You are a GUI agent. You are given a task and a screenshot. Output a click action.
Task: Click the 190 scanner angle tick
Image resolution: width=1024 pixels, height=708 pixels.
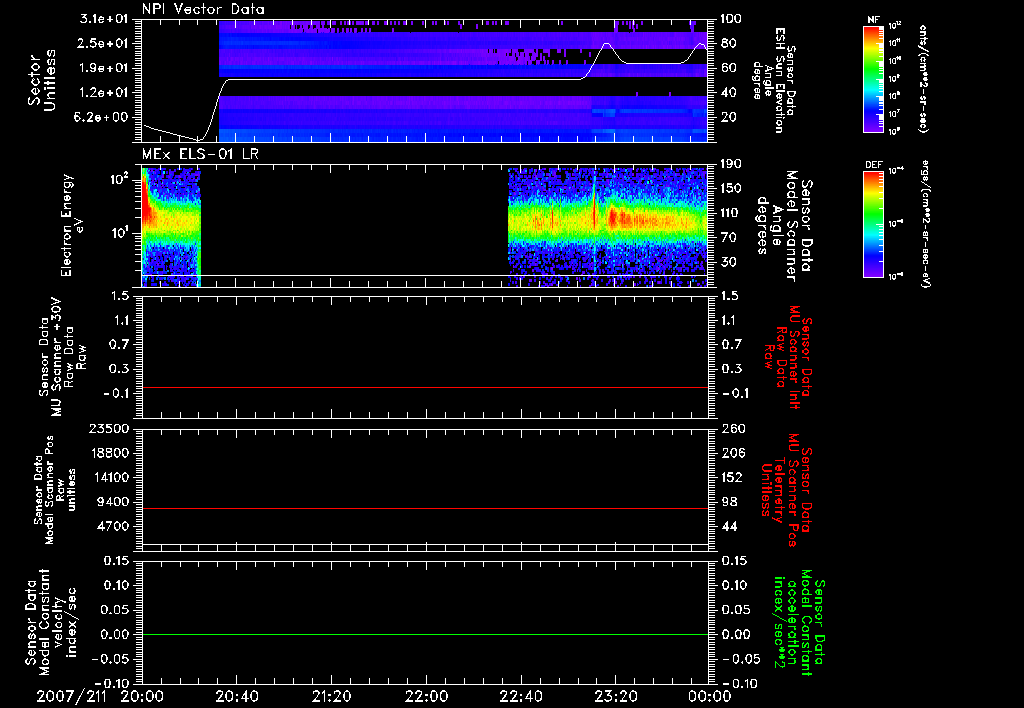coord(731,164)
